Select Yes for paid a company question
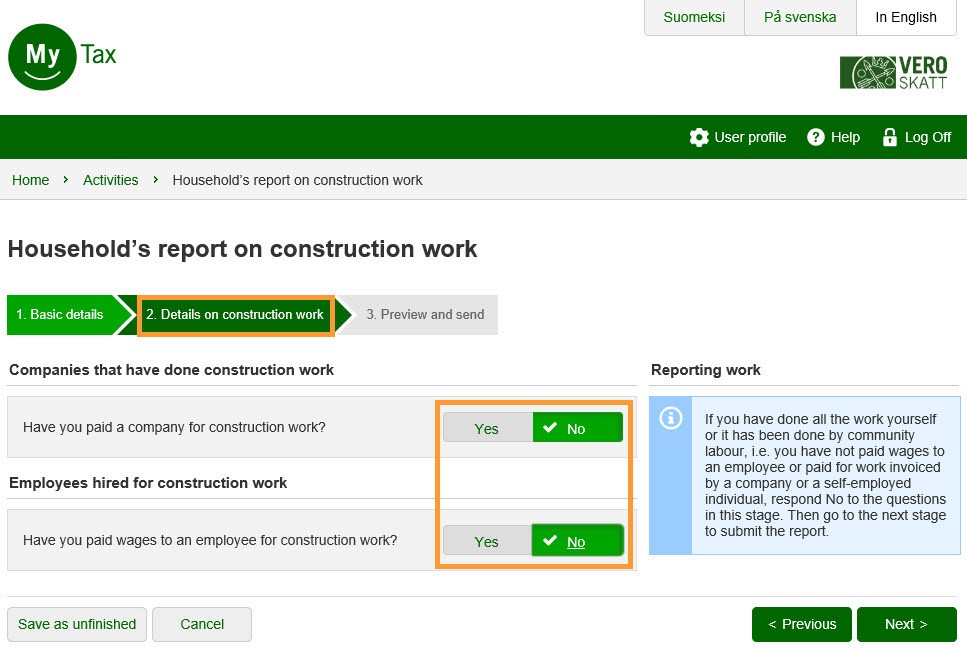 point(487,428)
